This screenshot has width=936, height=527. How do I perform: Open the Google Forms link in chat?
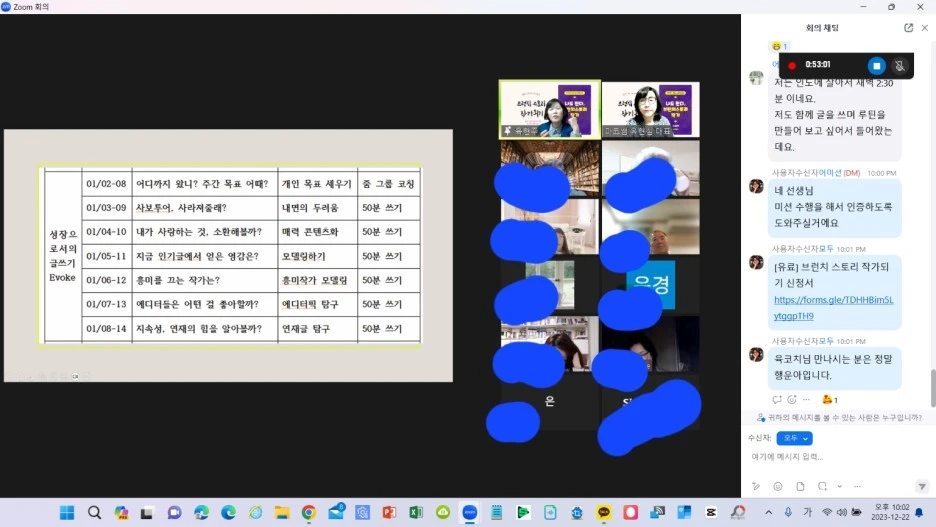point(833,308)
